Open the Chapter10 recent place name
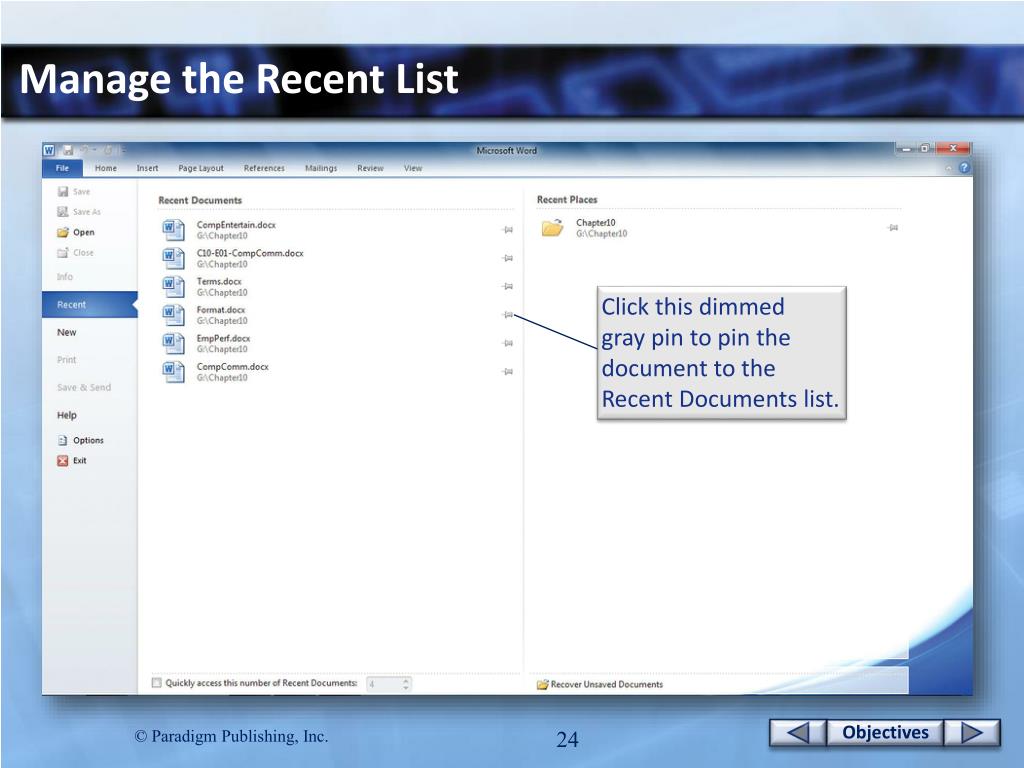 (596, 223)
